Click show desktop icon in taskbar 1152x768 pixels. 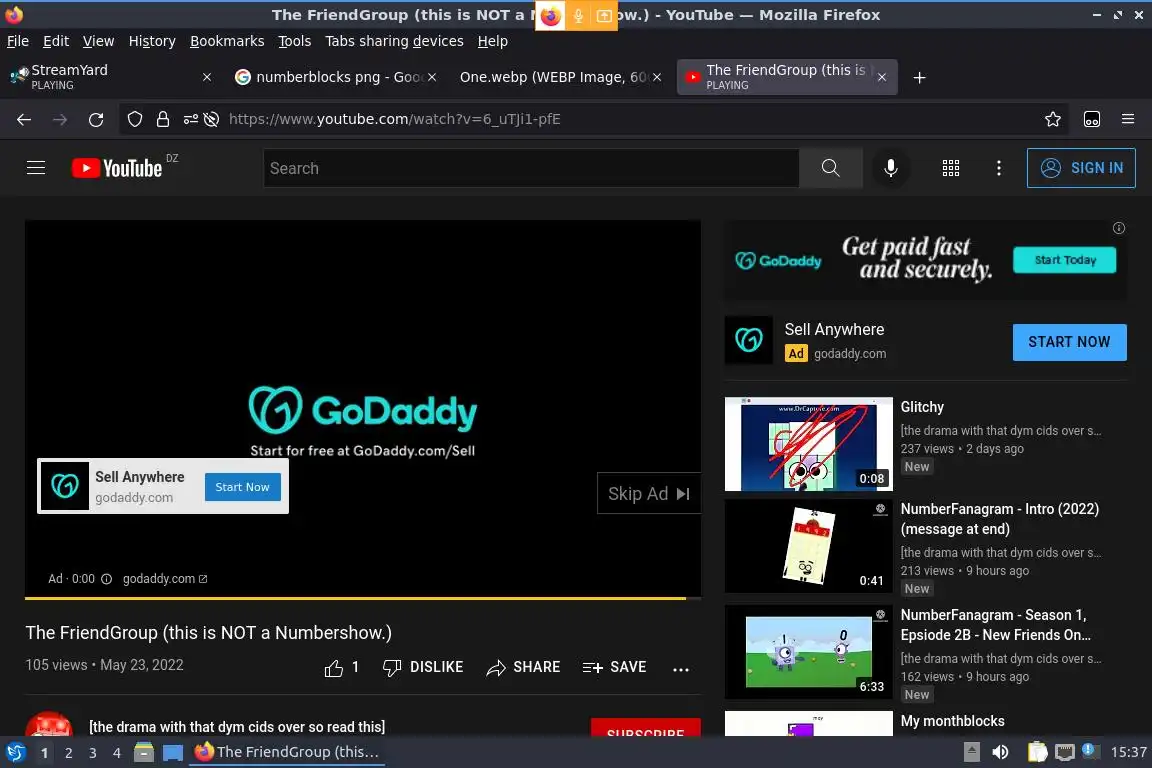173,753
